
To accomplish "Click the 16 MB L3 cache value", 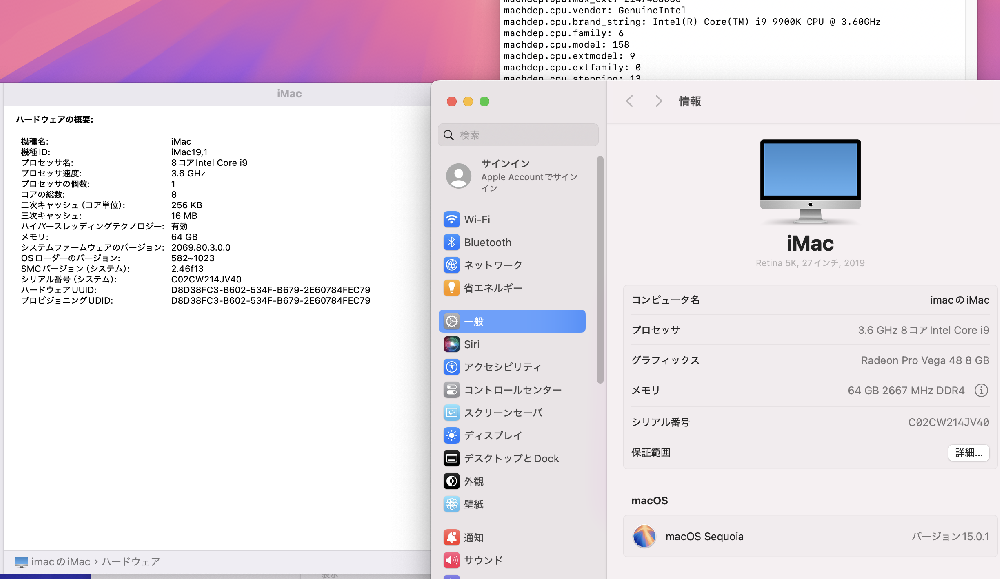I will [x=184, y=216].
